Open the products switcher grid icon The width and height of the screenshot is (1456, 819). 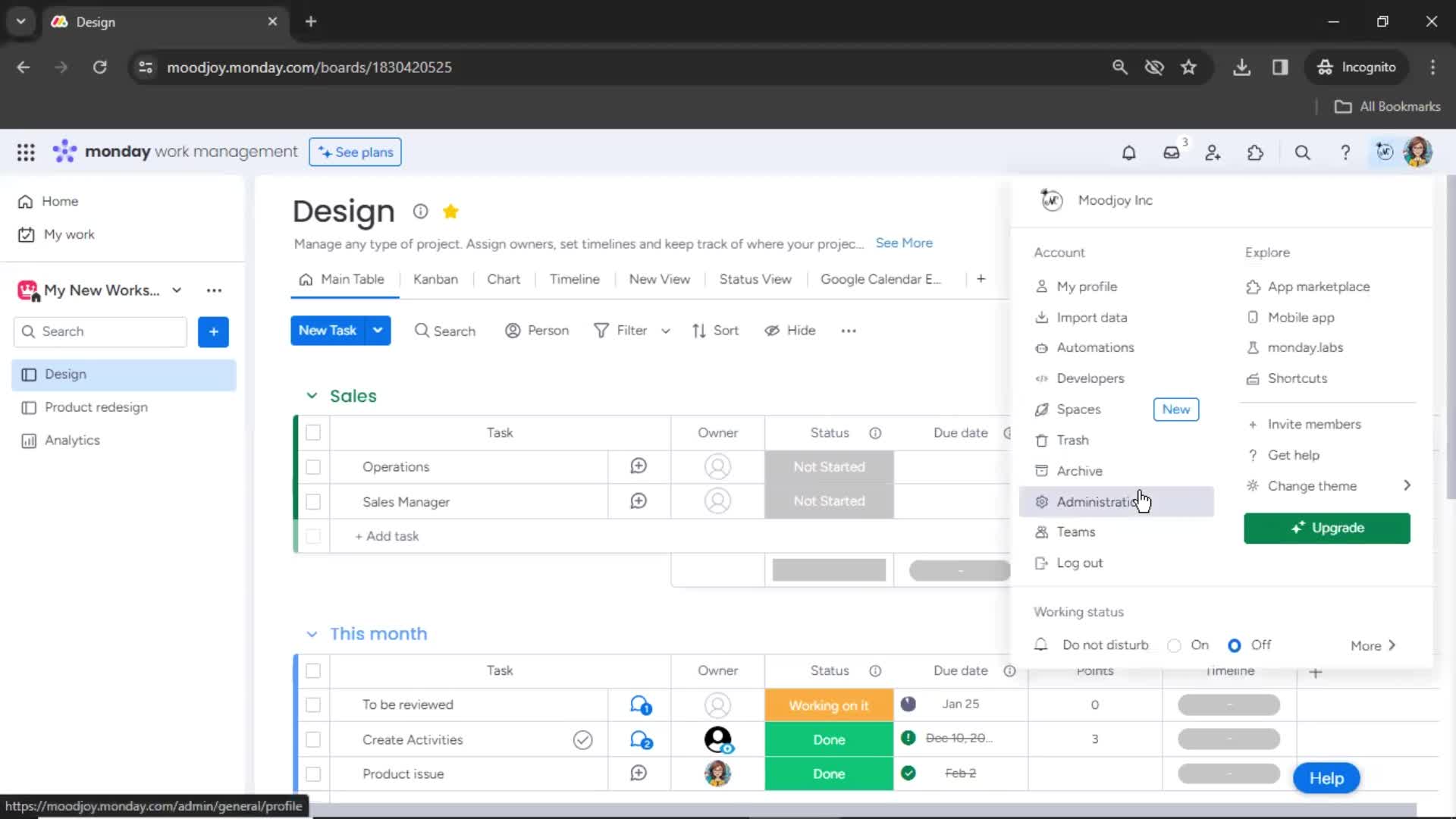[x=26, y=152]
